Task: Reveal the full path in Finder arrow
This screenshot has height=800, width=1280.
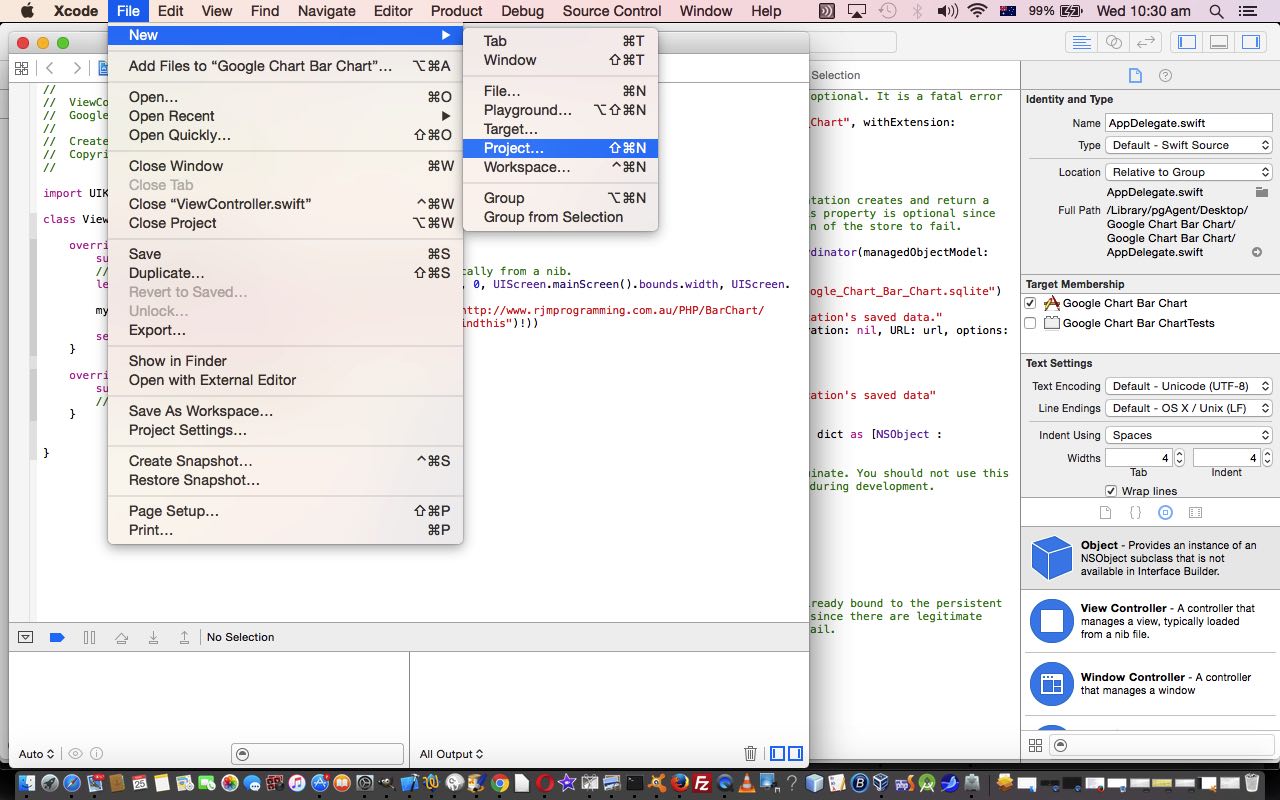Action: (1257, 253)
